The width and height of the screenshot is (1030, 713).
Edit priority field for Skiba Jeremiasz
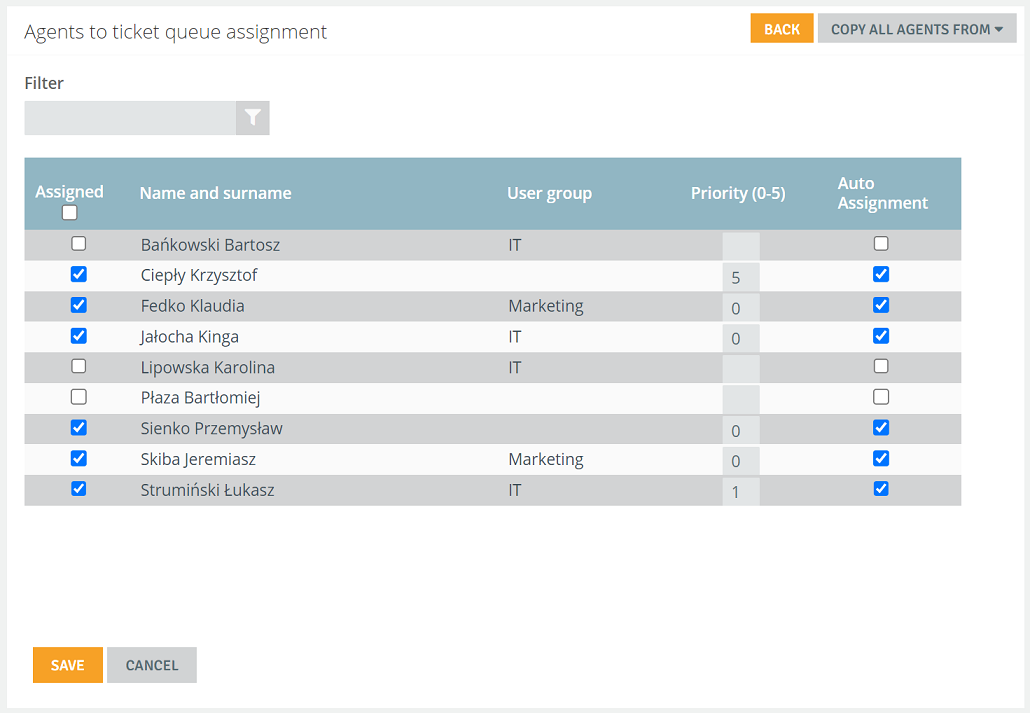(x=741, y=461)
